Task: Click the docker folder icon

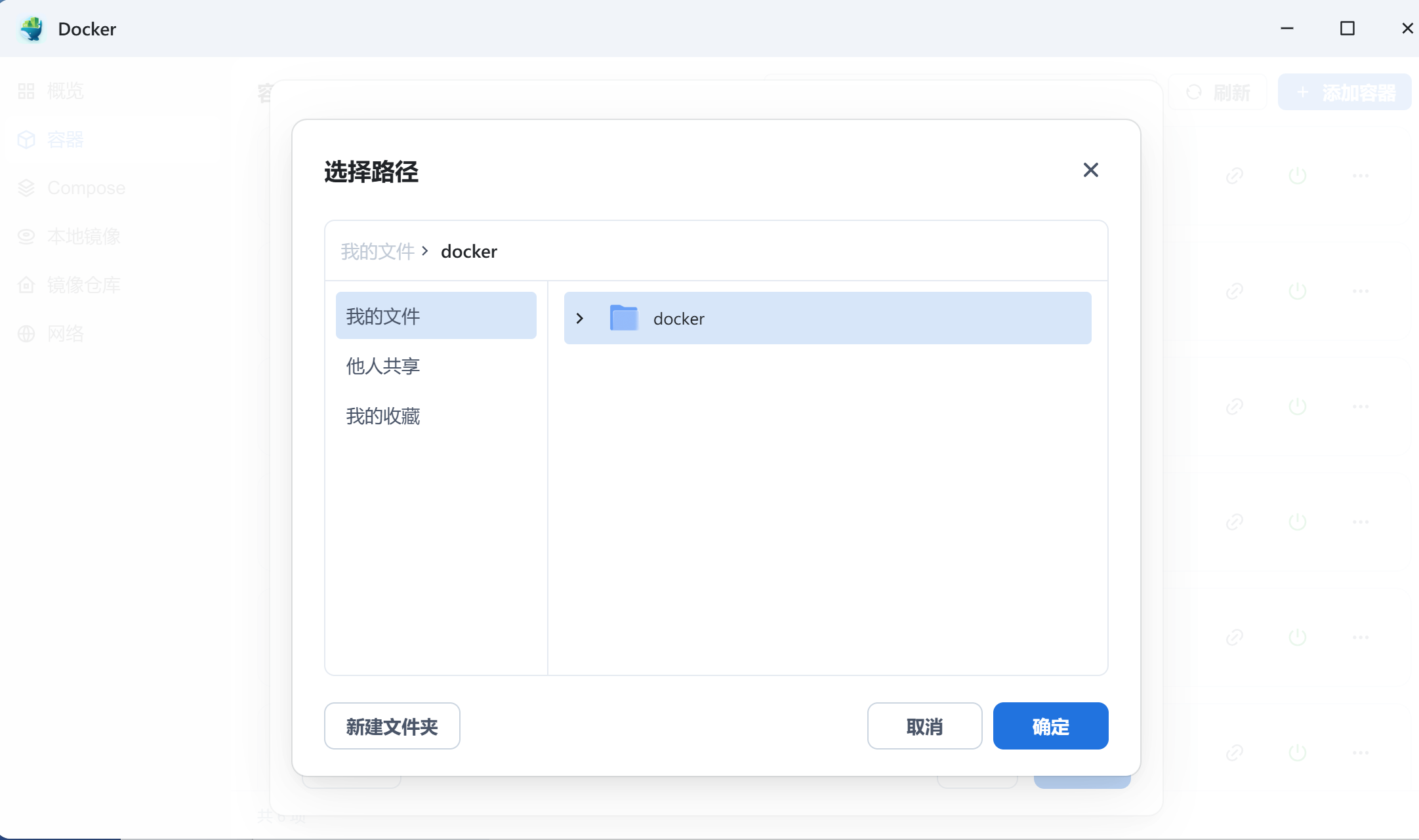Action: 623,318
